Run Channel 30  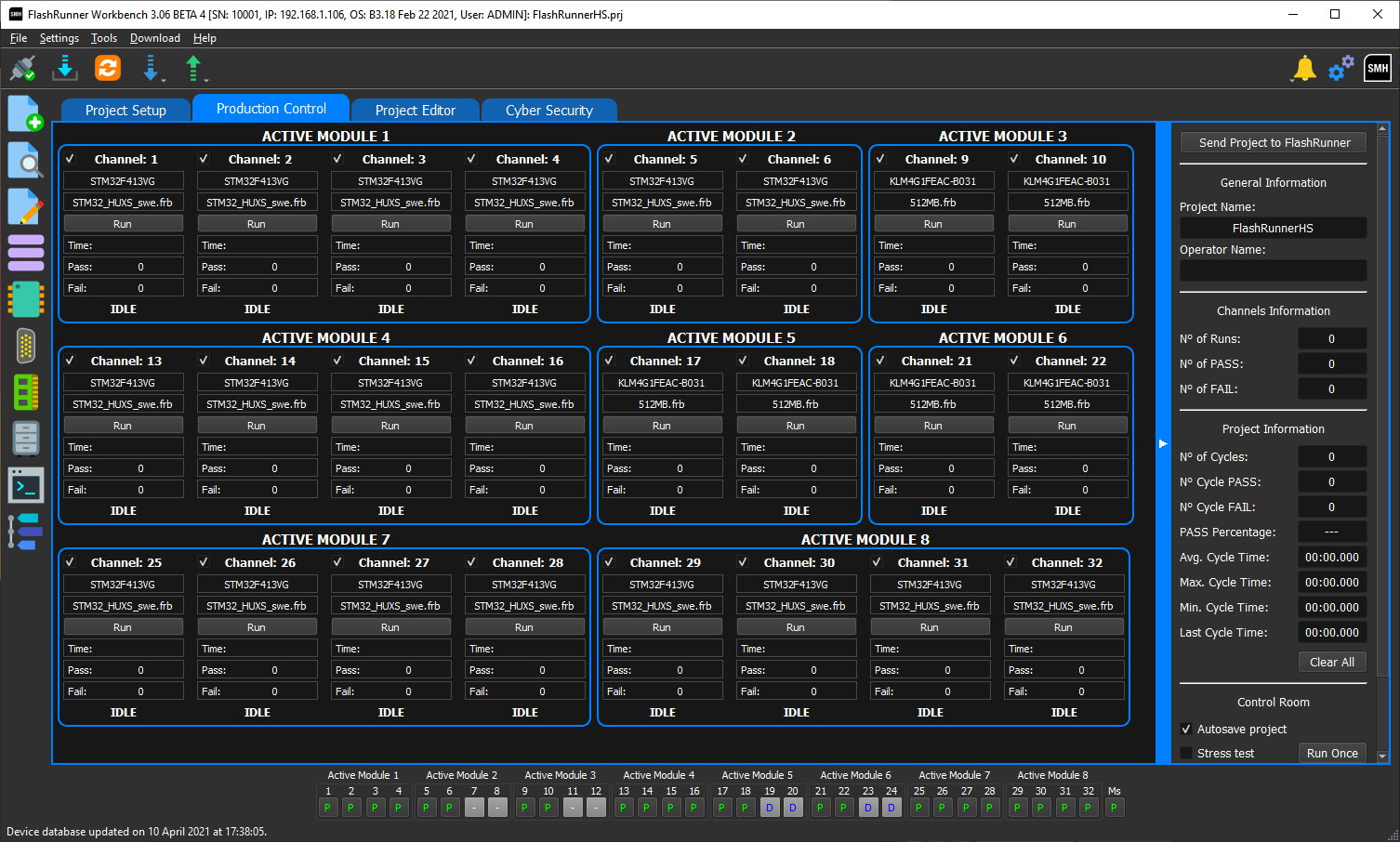point(796,626)
